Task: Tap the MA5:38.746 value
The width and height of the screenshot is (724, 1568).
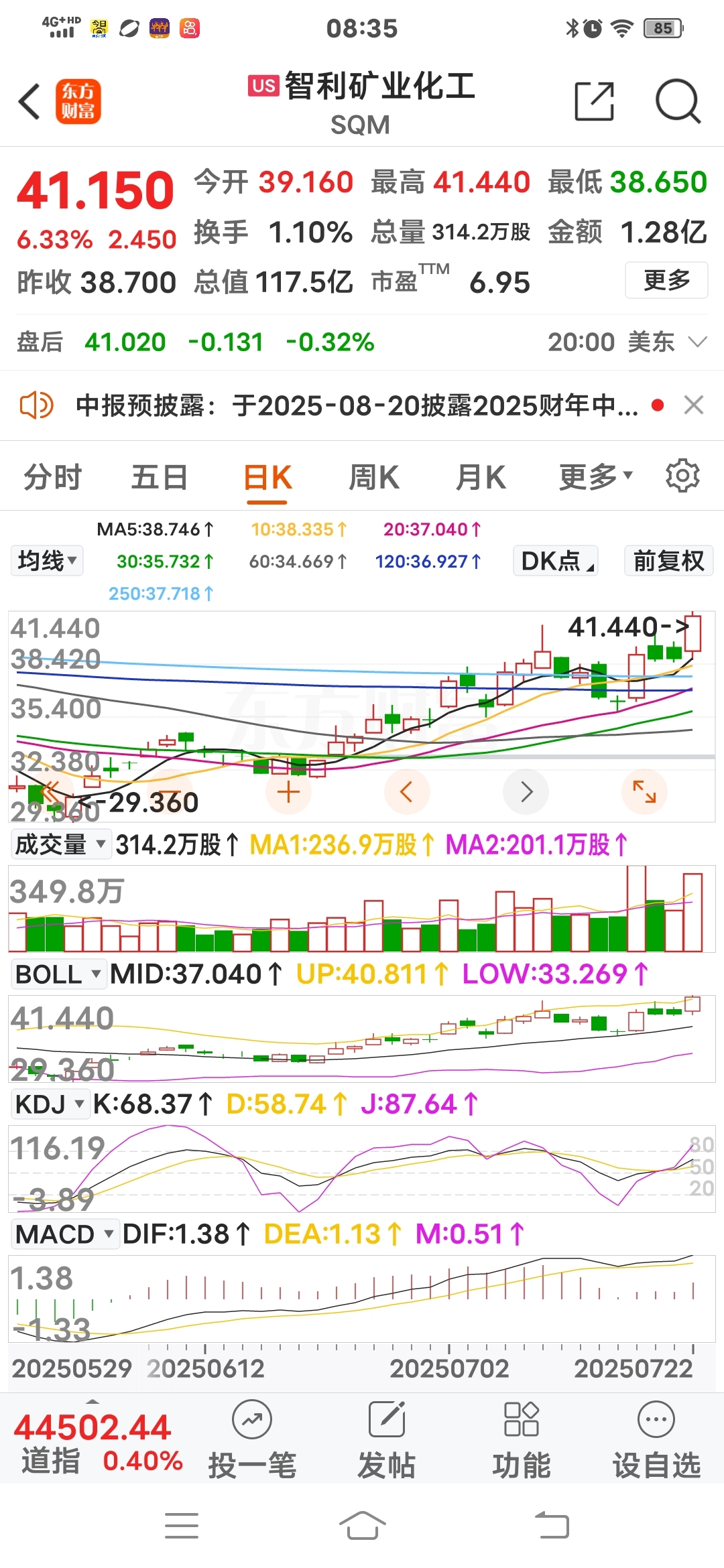Action: click(x=156, y=529)
